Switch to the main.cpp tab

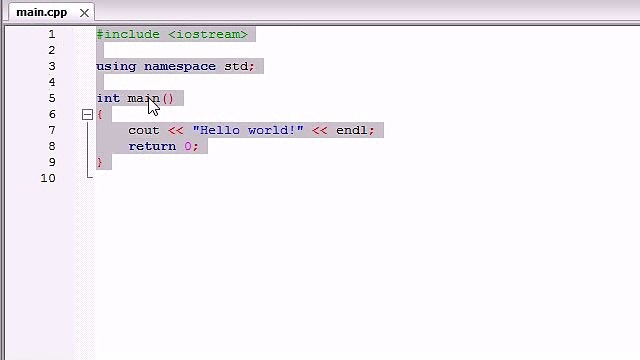(x=42, y=12)
